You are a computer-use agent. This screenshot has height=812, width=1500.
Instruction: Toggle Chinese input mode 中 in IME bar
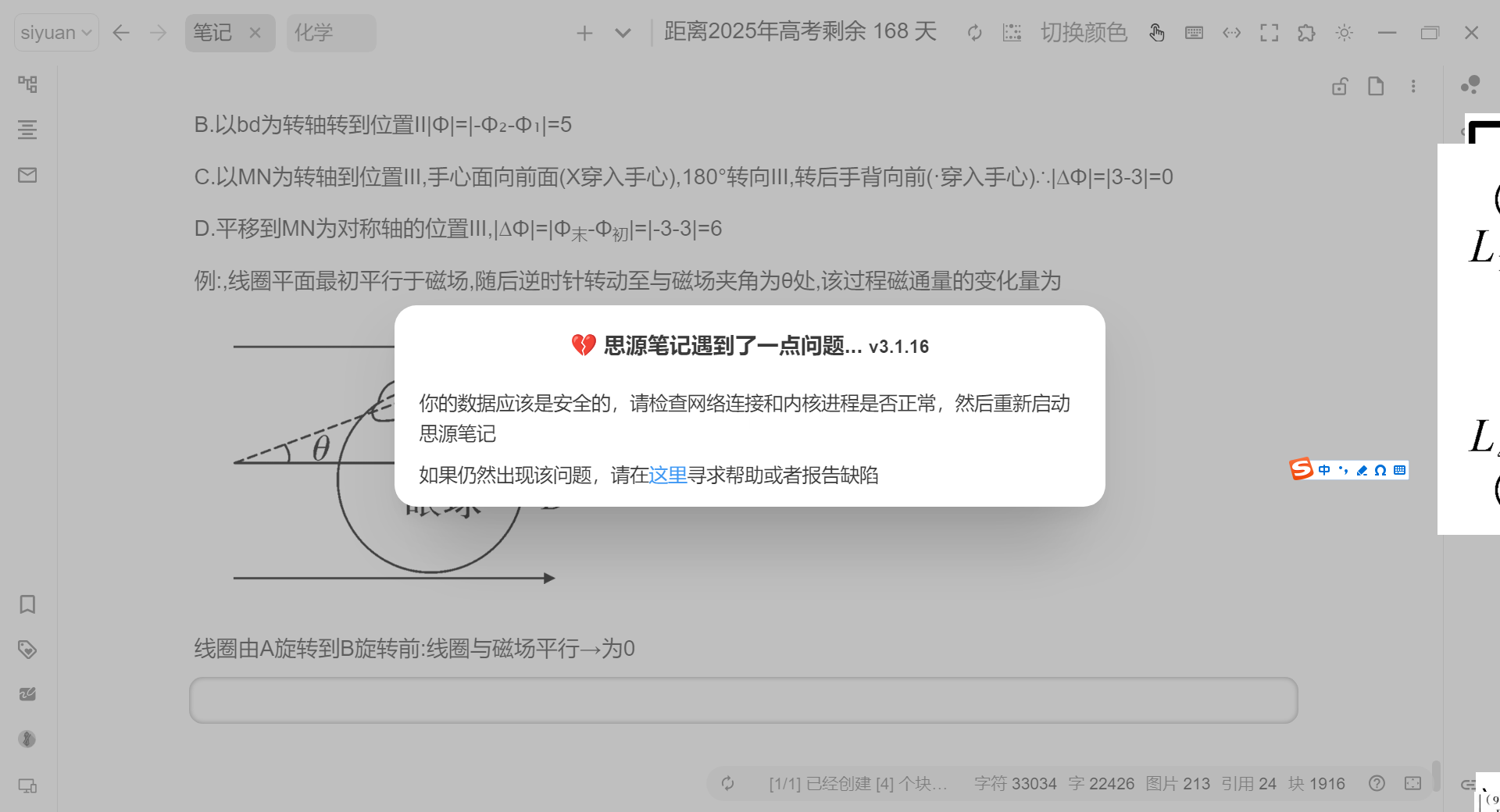click(x=1324, y=470)
